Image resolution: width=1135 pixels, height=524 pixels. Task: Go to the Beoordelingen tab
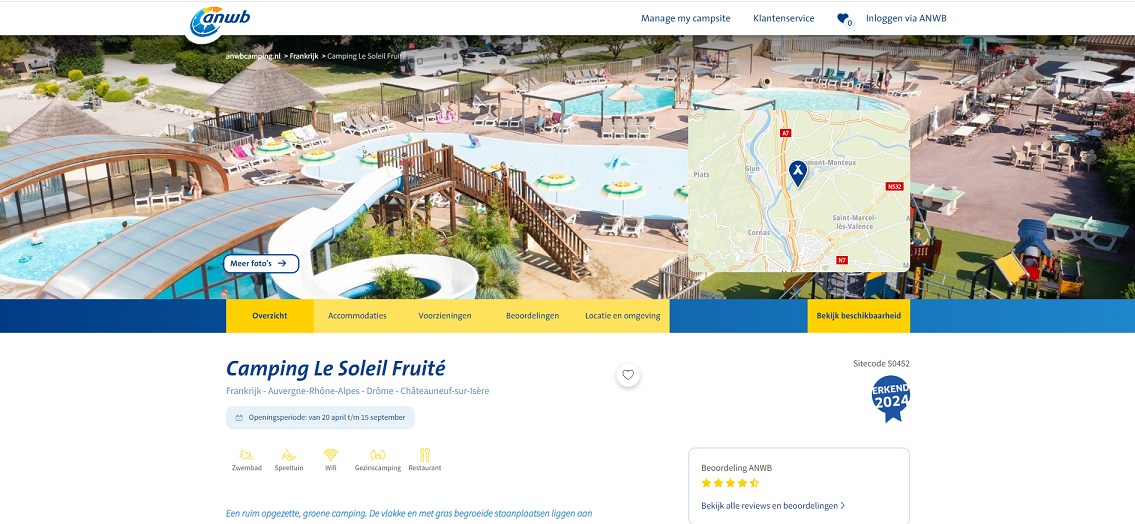(533, 316)
